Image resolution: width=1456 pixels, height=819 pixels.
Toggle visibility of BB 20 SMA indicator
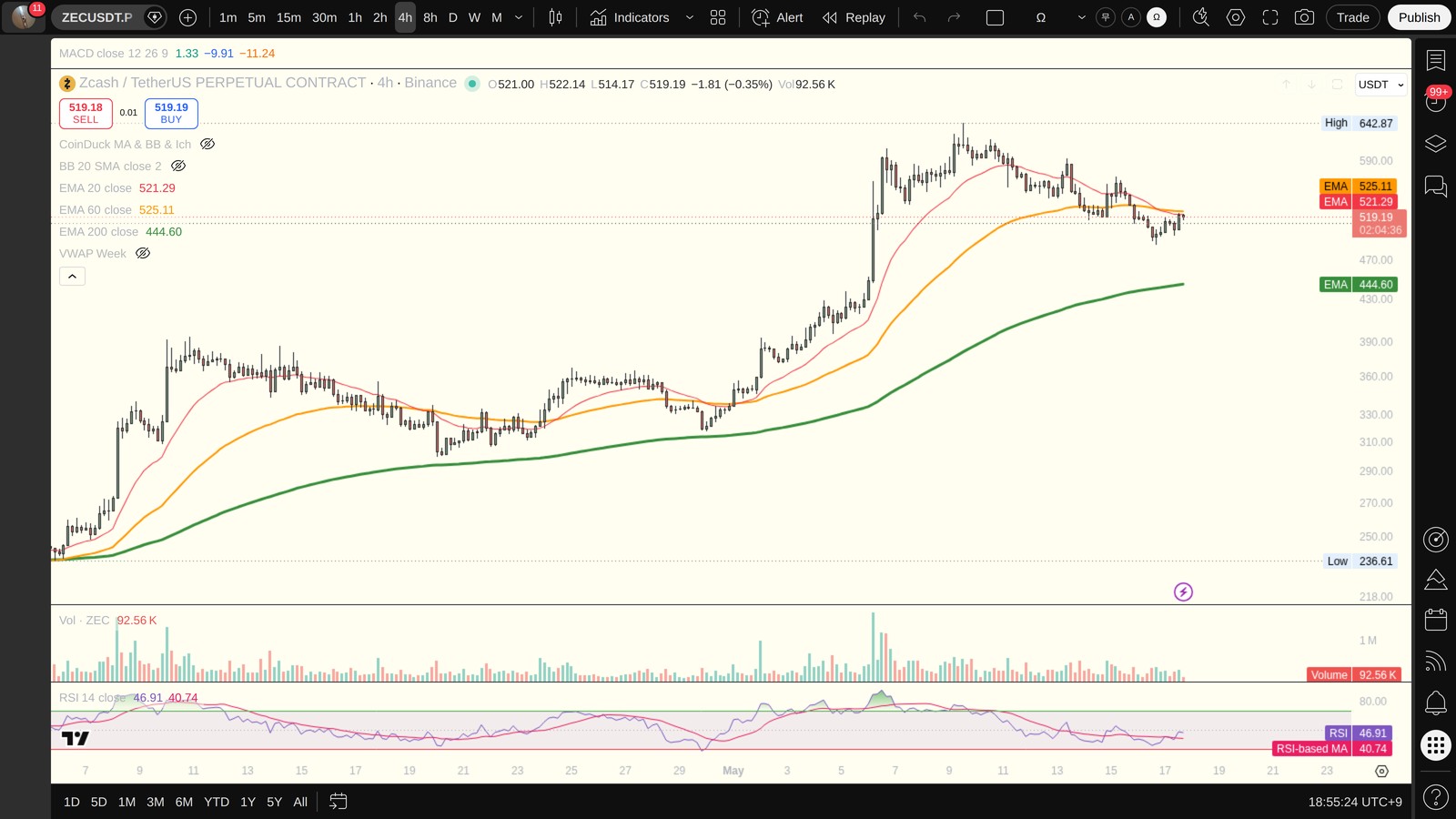(178, 166)
